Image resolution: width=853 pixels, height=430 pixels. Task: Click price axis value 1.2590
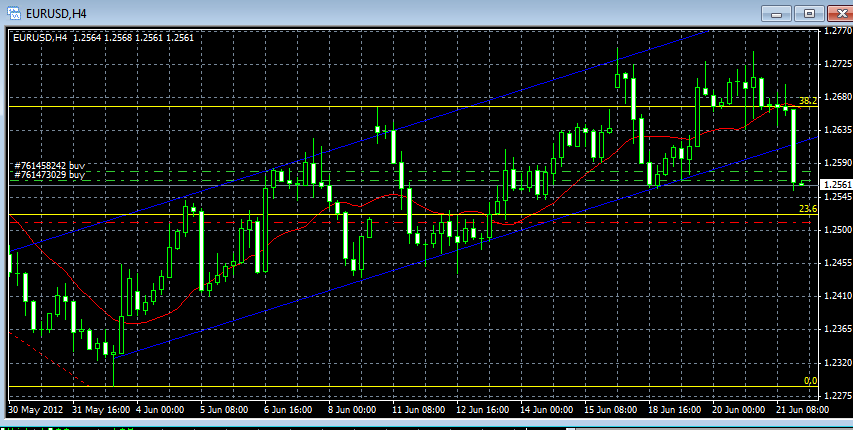(836, 163)
